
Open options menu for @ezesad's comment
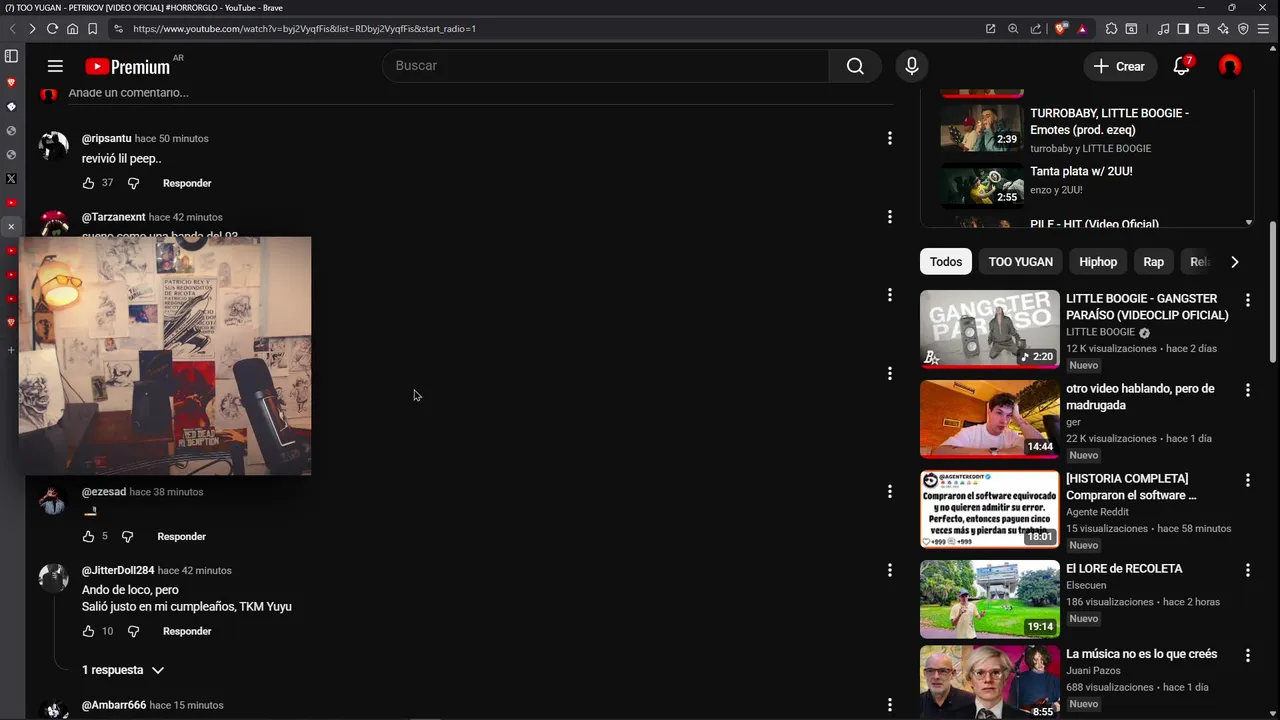(889, 491)
